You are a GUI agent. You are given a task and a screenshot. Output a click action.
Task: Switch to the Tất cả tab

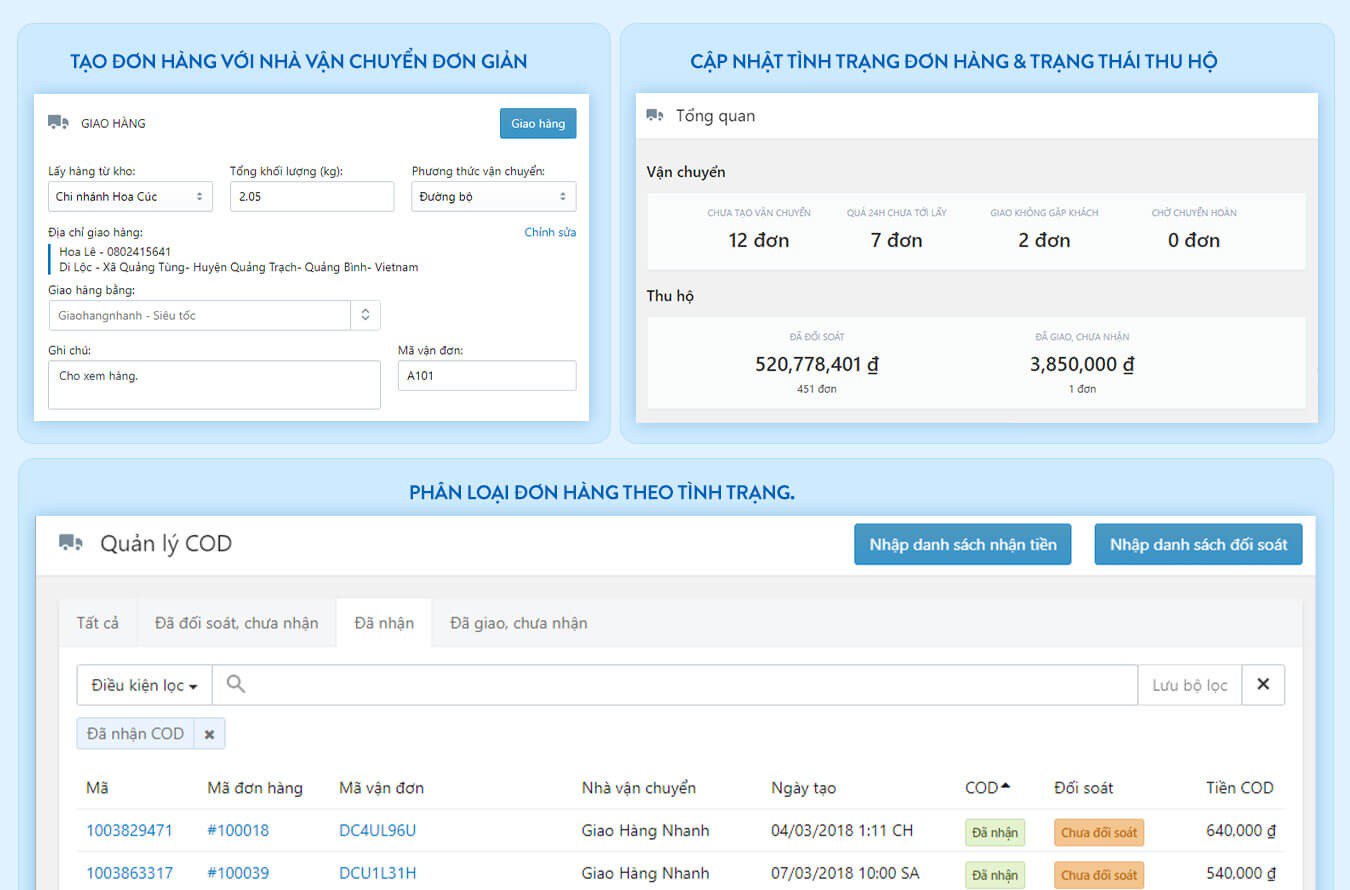coord(97,623)
